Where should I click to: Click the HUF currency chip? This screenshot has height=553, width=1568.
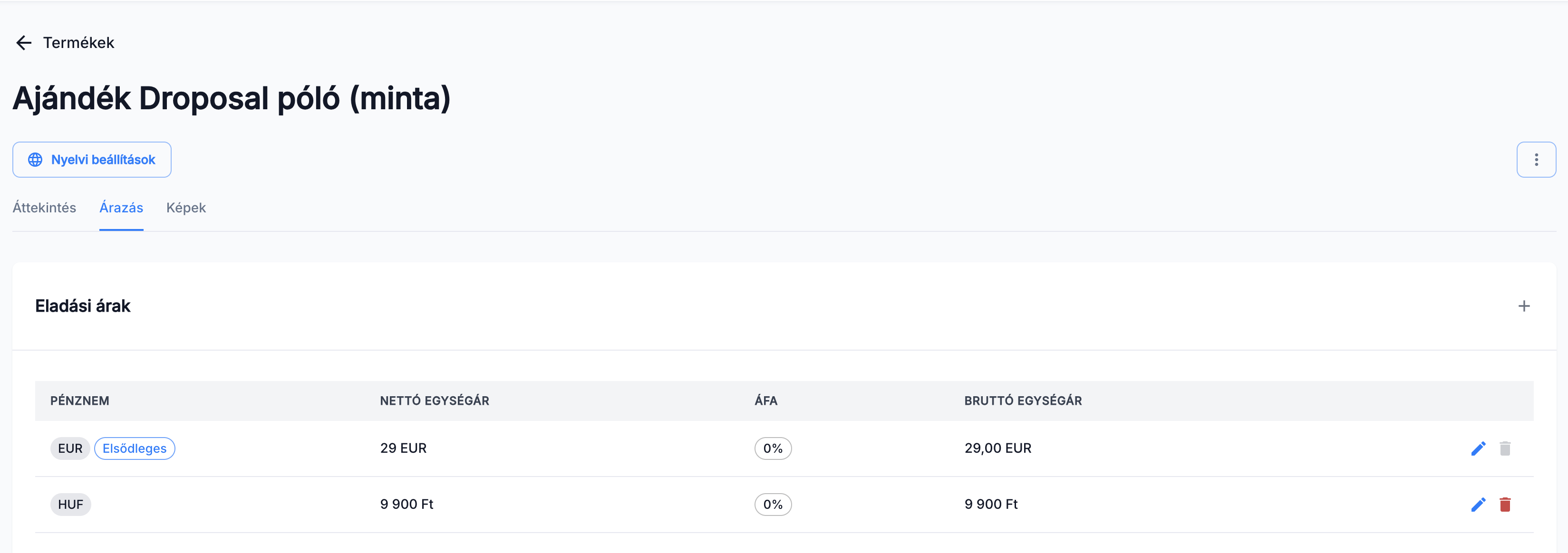coord(71,505)
